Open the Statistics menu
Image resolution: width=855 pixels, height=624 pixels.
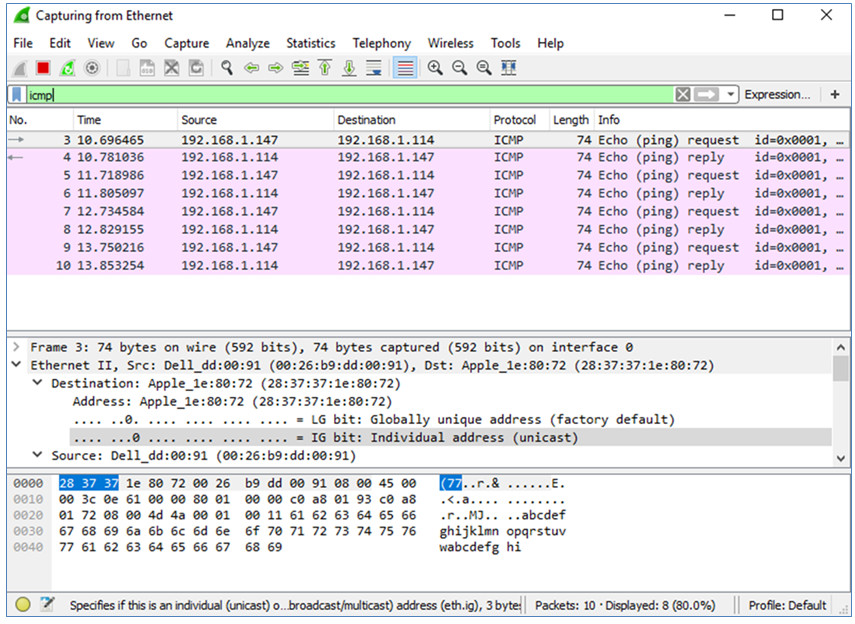click(x=310, y=43)
